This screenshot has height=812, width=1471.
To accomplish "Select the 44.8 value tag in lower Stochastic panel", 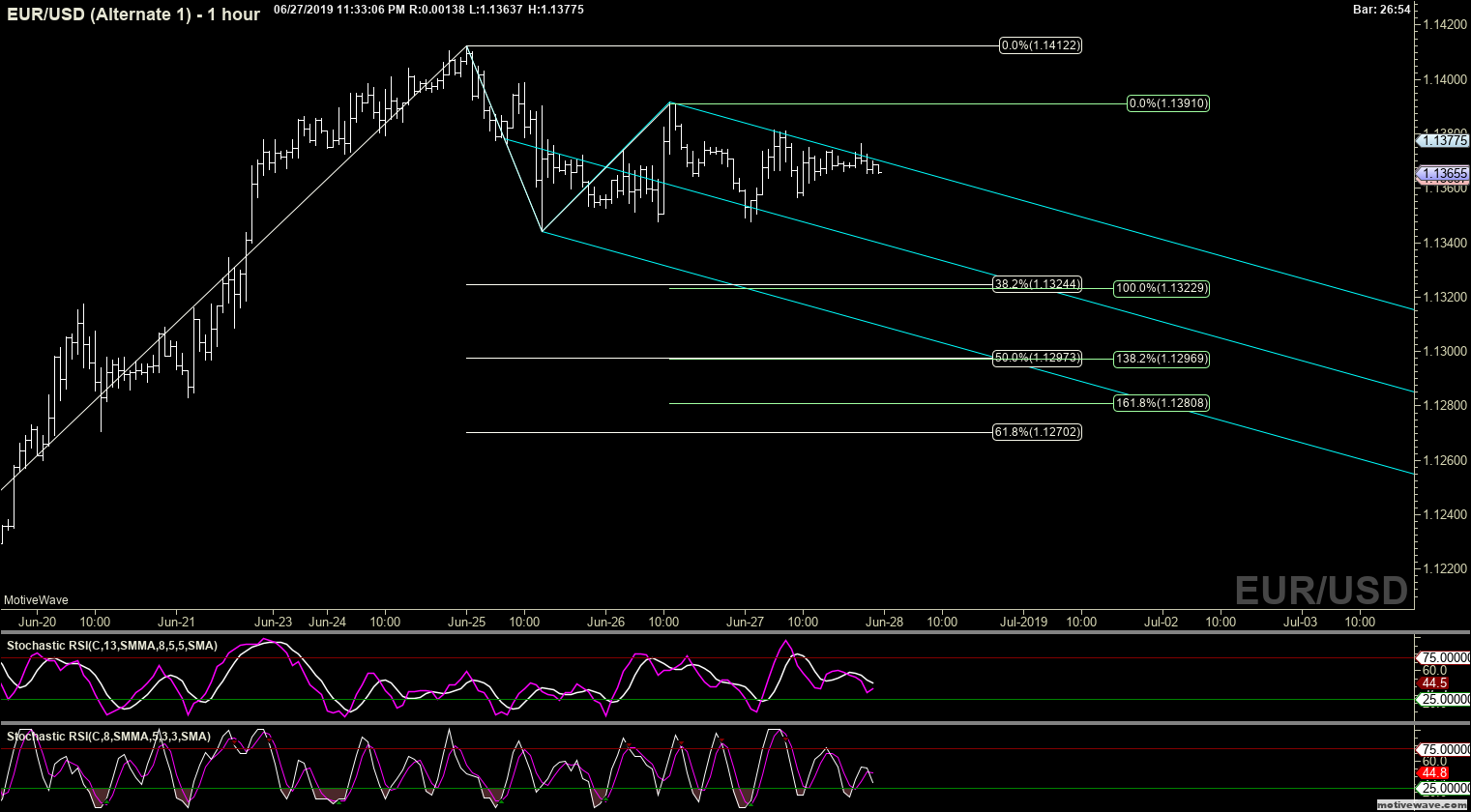I will click(x=1434, y=772).
